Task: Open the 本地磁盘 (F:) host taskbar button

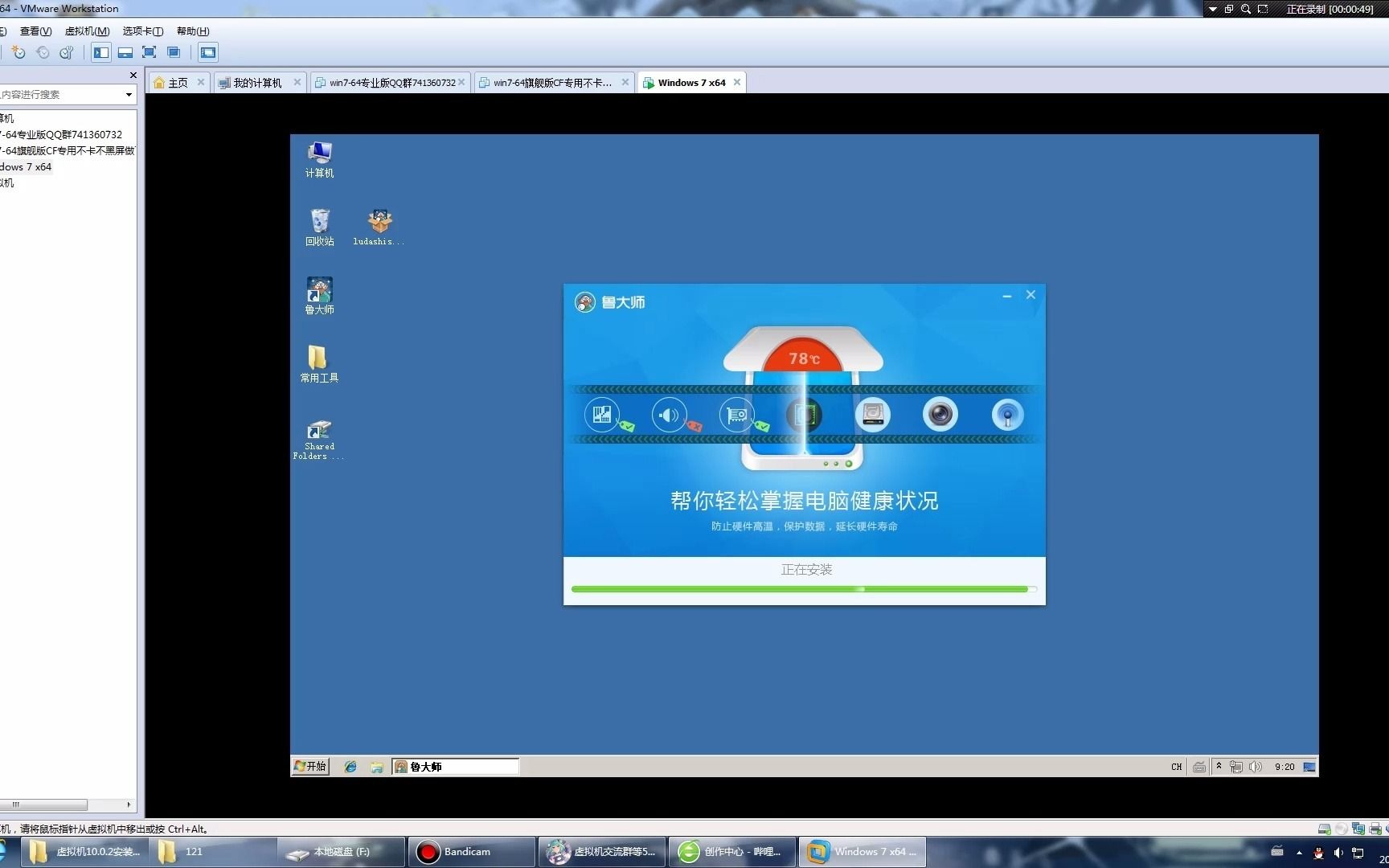Action: pos(342,852)
